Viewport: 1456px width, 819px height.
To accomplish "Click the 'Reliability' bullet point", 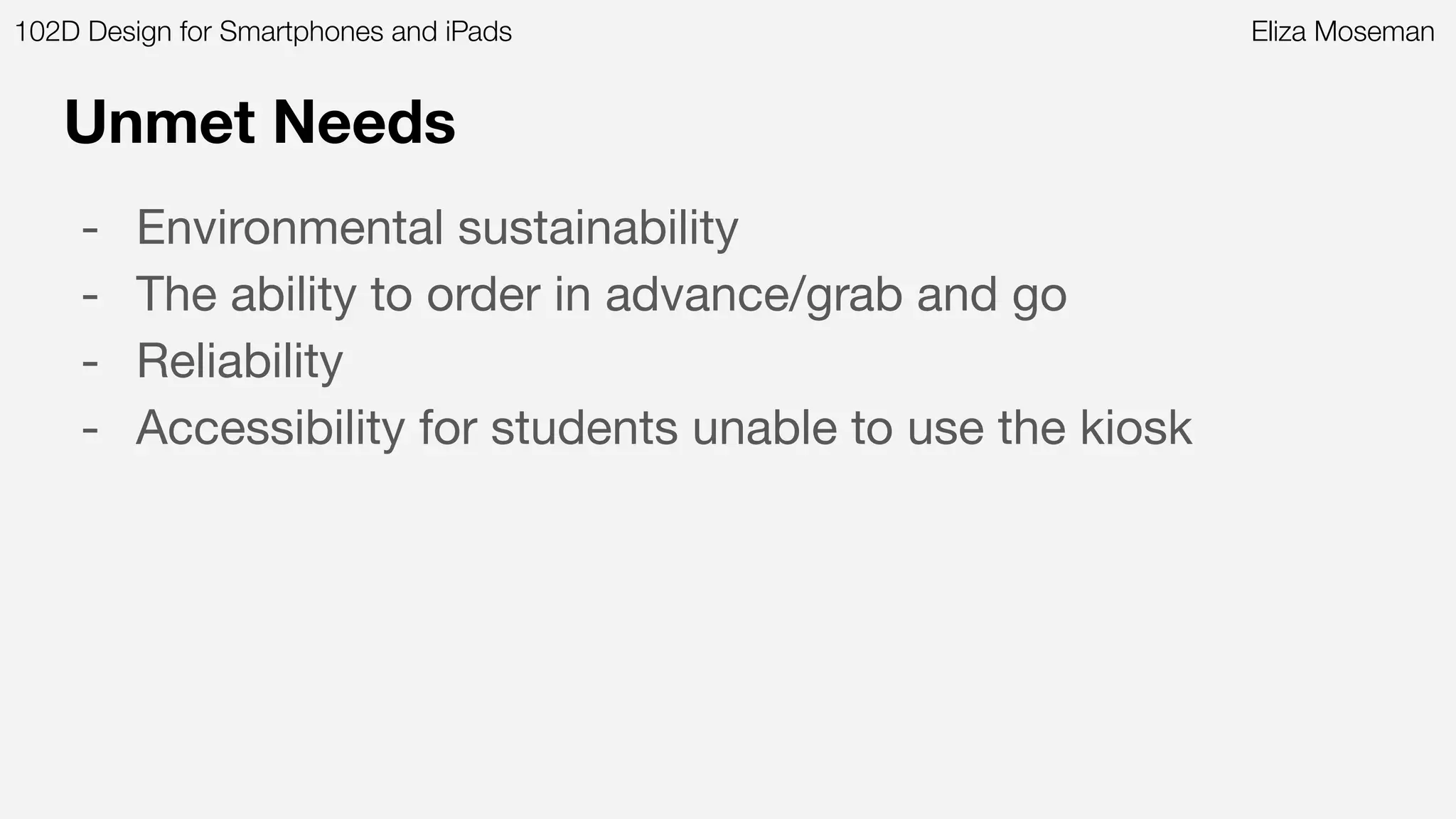I will (x=240, y=361).
